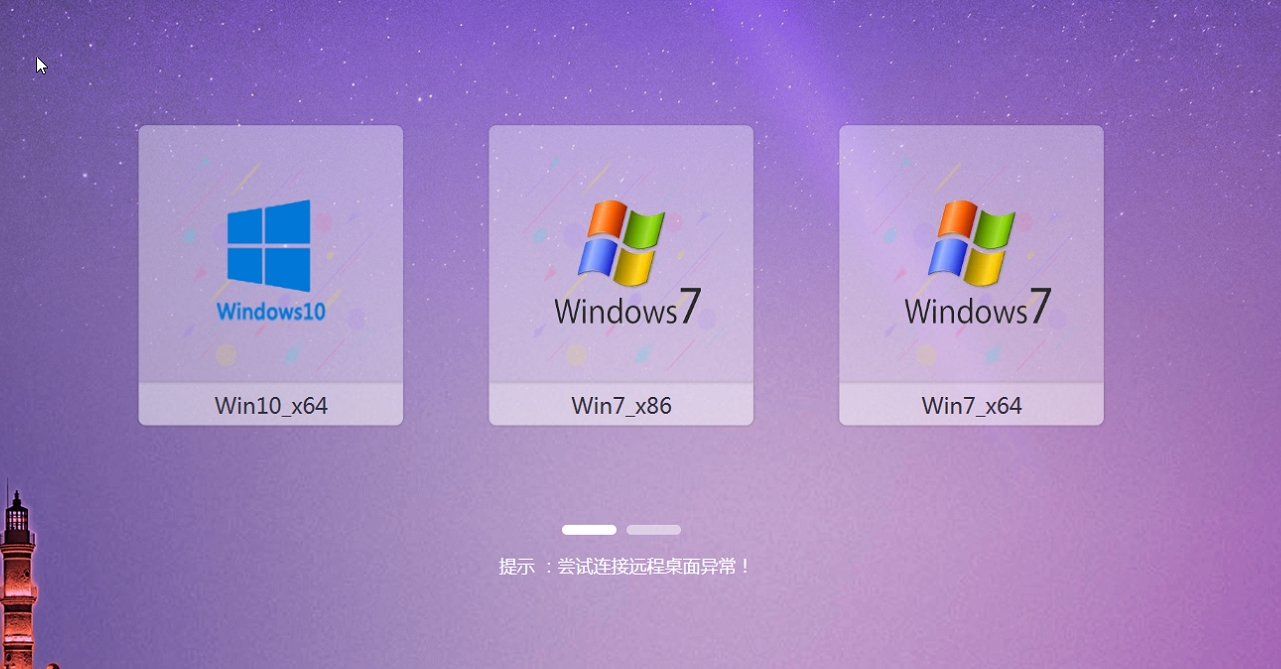Click the Win10_x64 label
This screenshot has width=1281, height=669.
pos(271,406)
